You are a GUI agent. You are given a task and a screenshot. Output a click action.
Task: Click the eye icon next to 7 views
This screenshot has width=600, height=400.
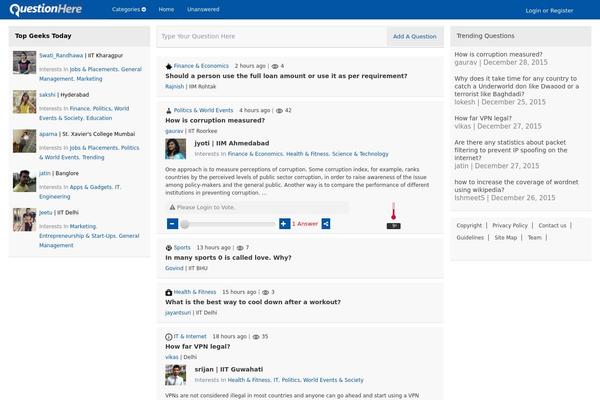point(240,248)
